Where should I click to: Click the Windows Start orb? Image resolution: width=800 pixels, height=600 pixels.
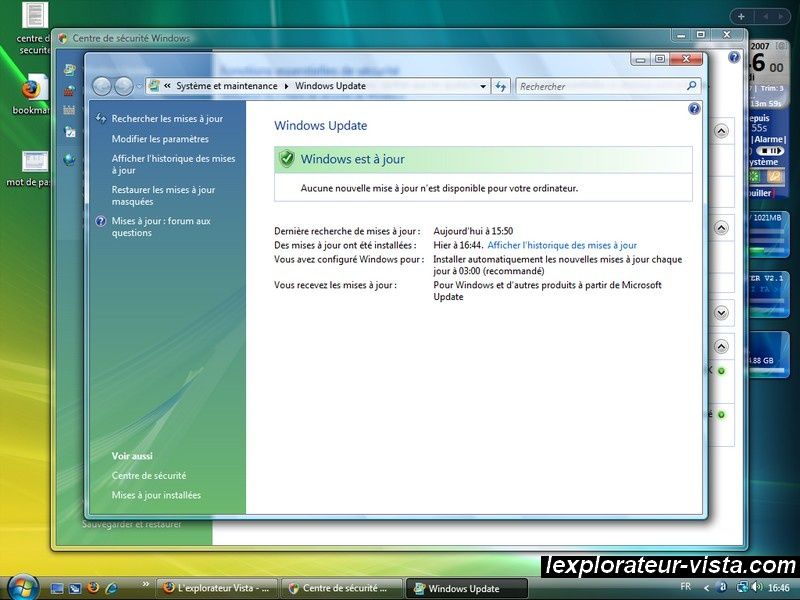point(23,587)
